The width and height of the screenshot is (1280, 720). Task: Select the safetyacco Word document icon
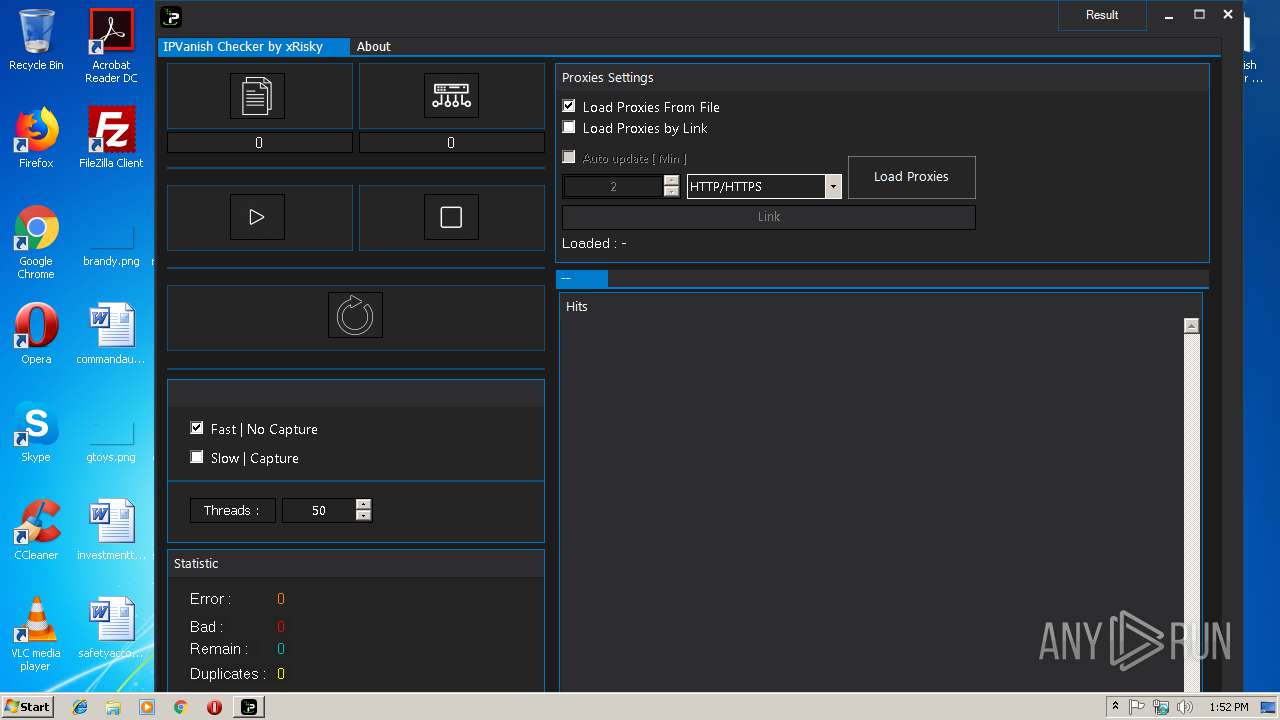(111, 627)
